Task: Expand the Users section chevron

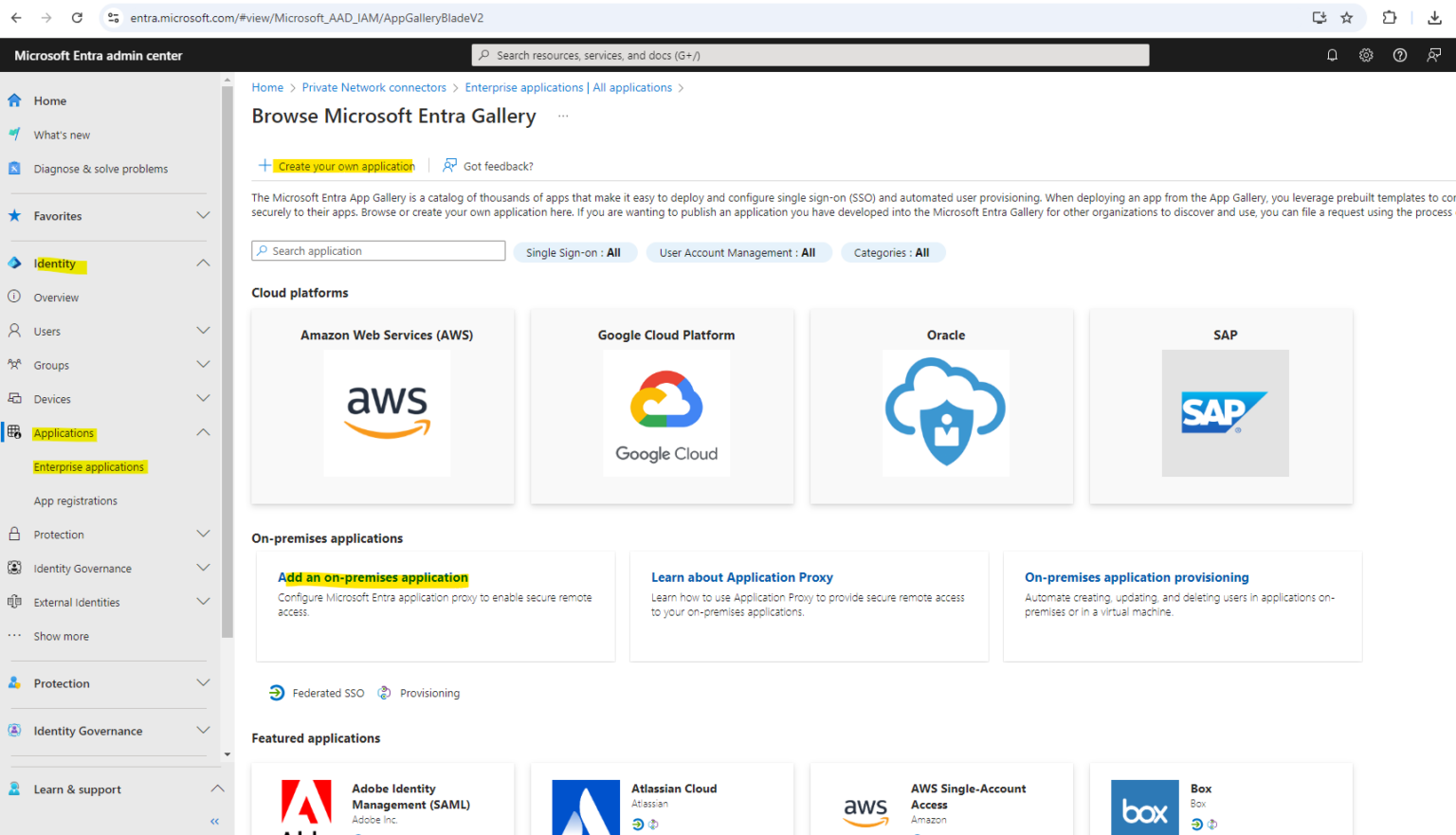Action: (x=203, y=331)
